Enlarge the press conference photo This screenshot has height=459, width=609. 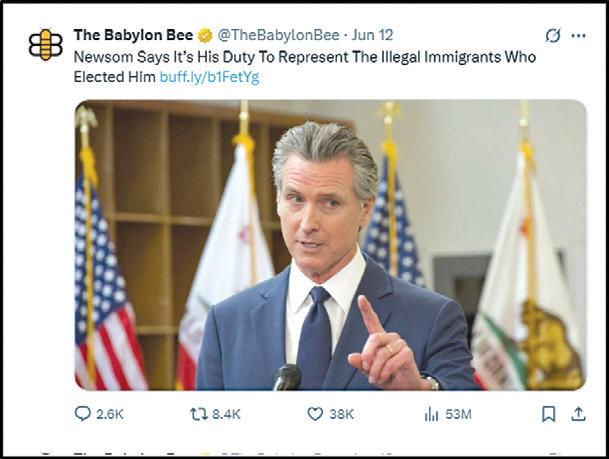(330, 245)
